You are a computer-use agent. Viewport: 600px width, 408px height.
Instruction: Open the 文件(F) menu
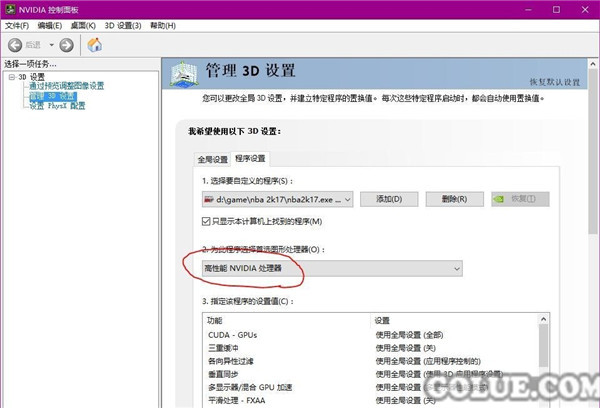point(18,25)
